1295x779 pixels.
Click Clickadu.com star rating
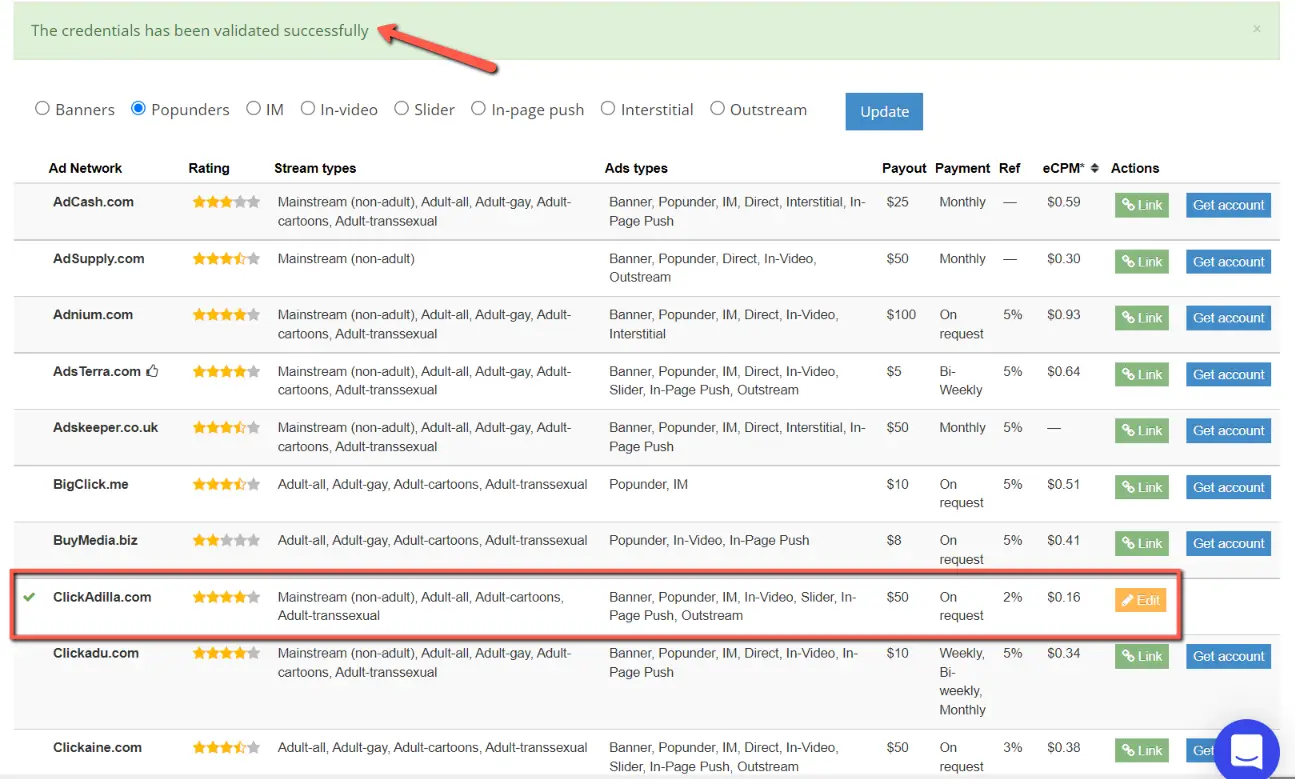click(x=226, y=654)
